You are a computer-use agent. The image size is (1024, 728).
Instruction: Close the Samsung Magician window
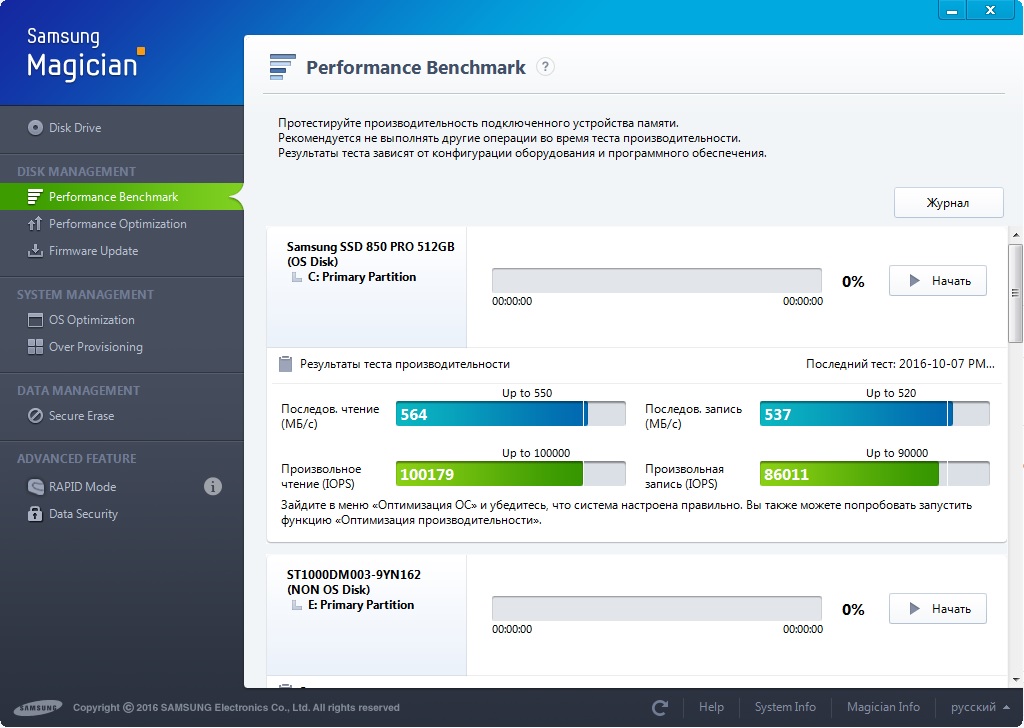point(990,10)
